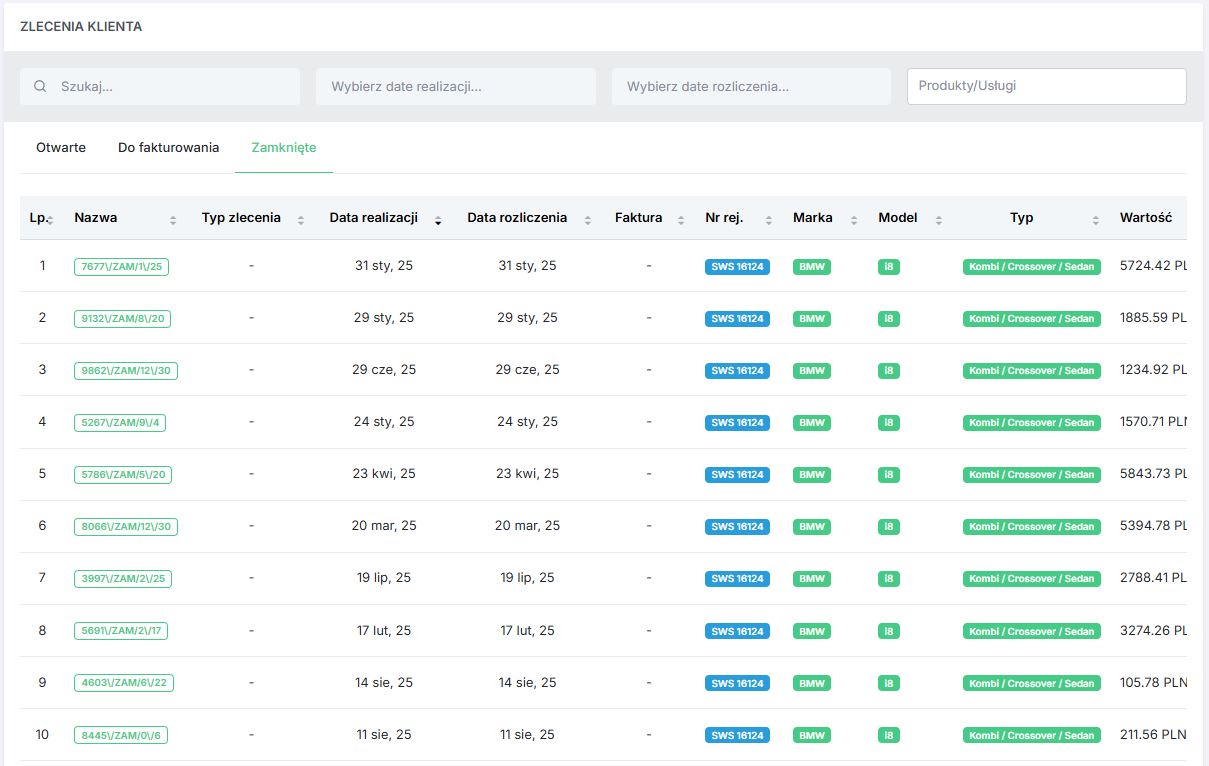Sort by Model column arrows
The image size is (1209, 766).
click(x=938, y=220)
